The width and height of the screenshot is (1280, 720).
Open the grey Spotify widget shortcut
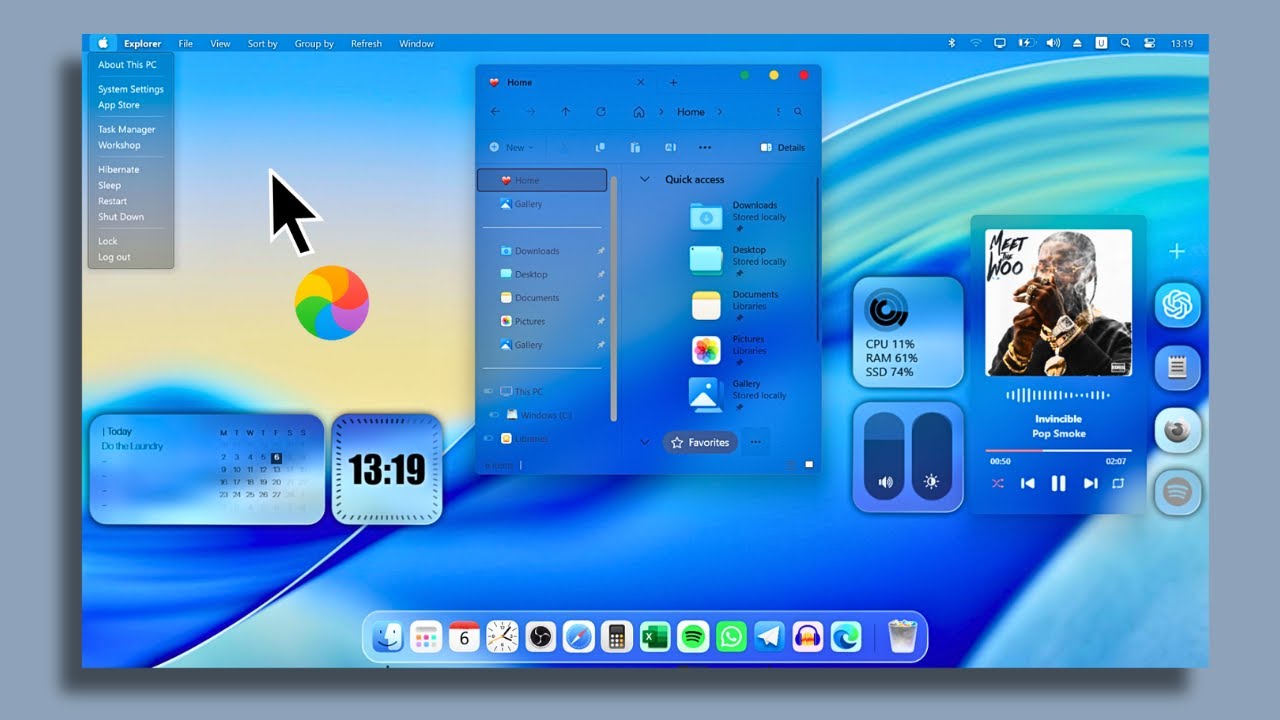click(x=1177, y=493)
